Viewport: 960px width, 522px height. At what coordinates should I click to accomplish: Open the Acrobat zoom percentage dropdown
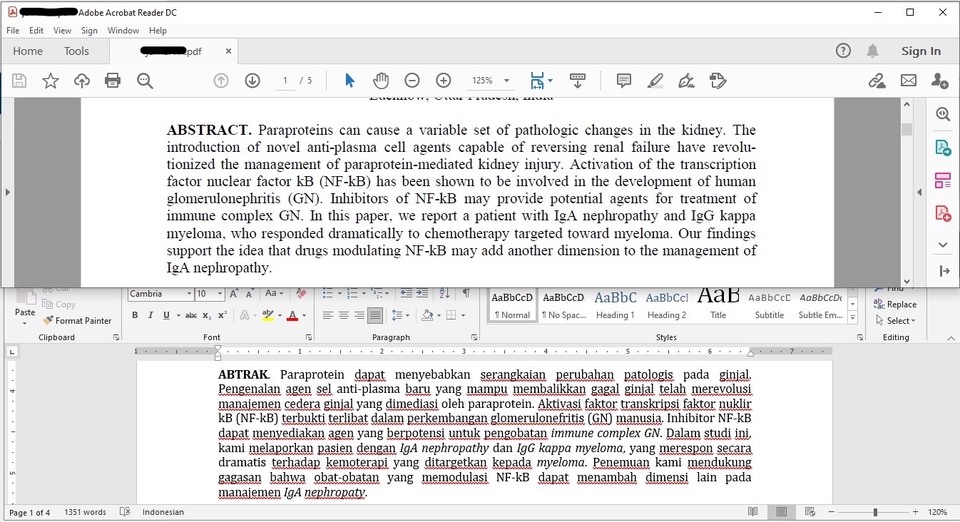tap(506, 81)
